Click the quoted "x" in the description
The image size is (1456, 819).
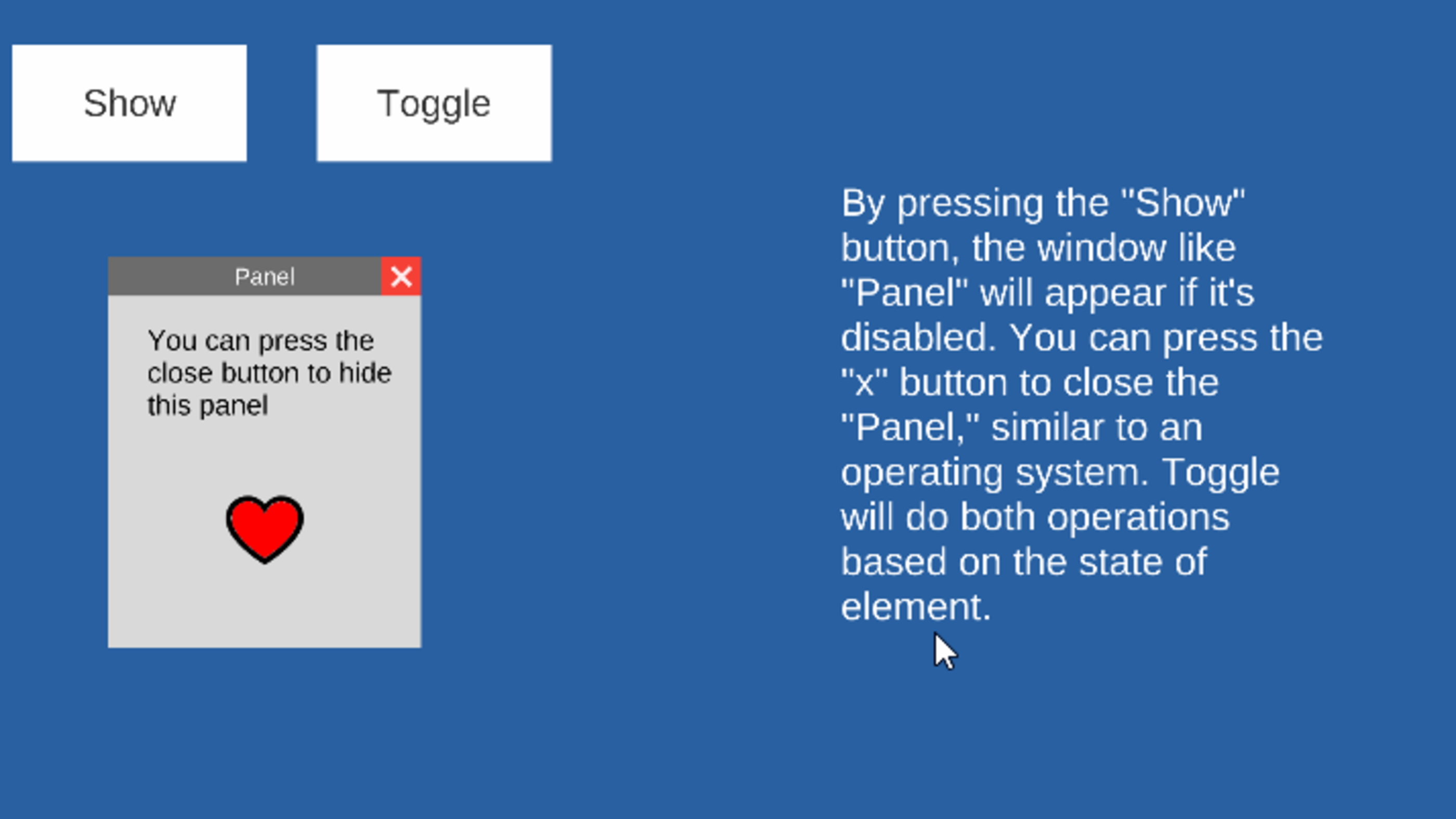864,383
